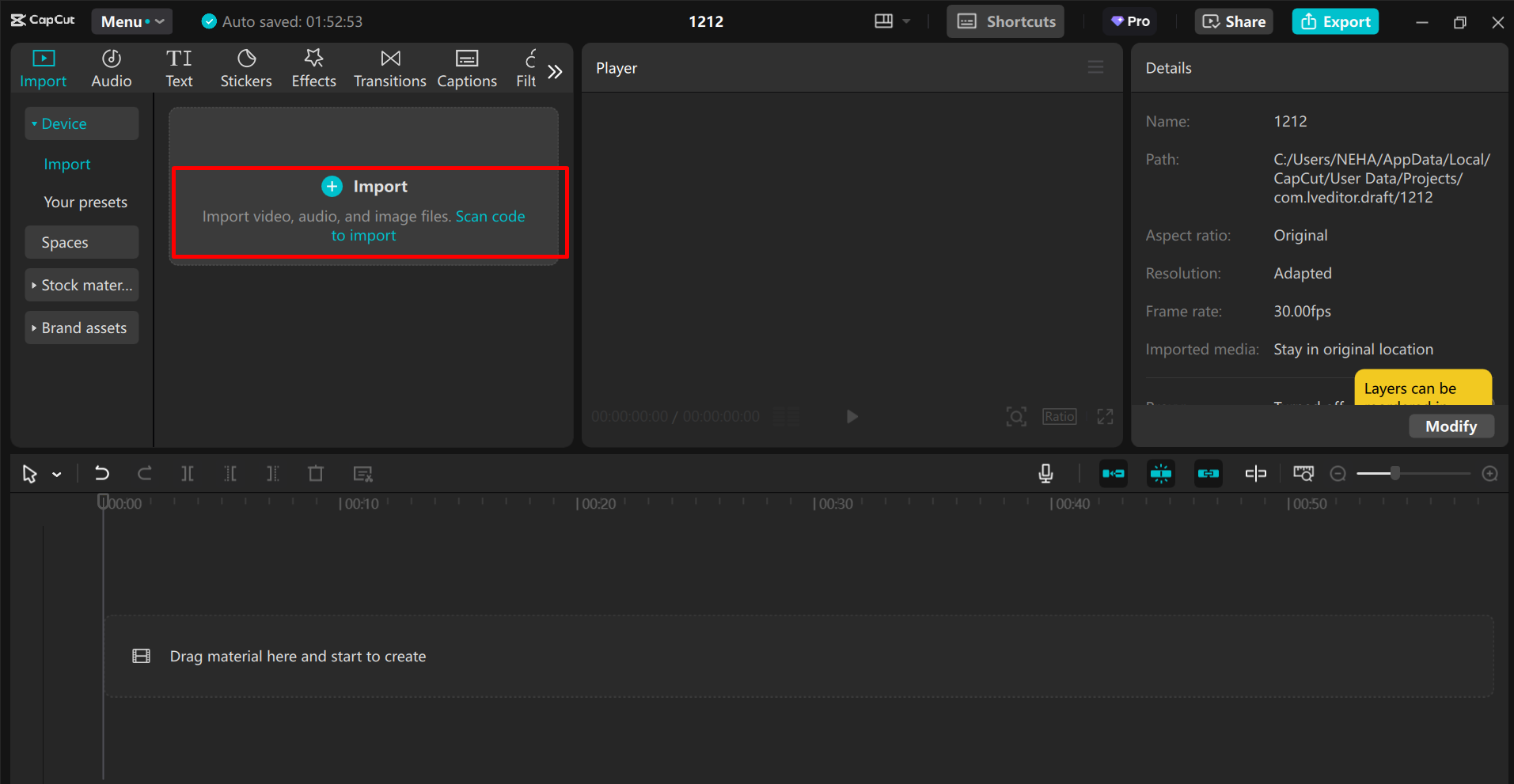The height and width of the screenshot is (784, 1514).
Task: Open the Player panel menu
Action: 1095,68
